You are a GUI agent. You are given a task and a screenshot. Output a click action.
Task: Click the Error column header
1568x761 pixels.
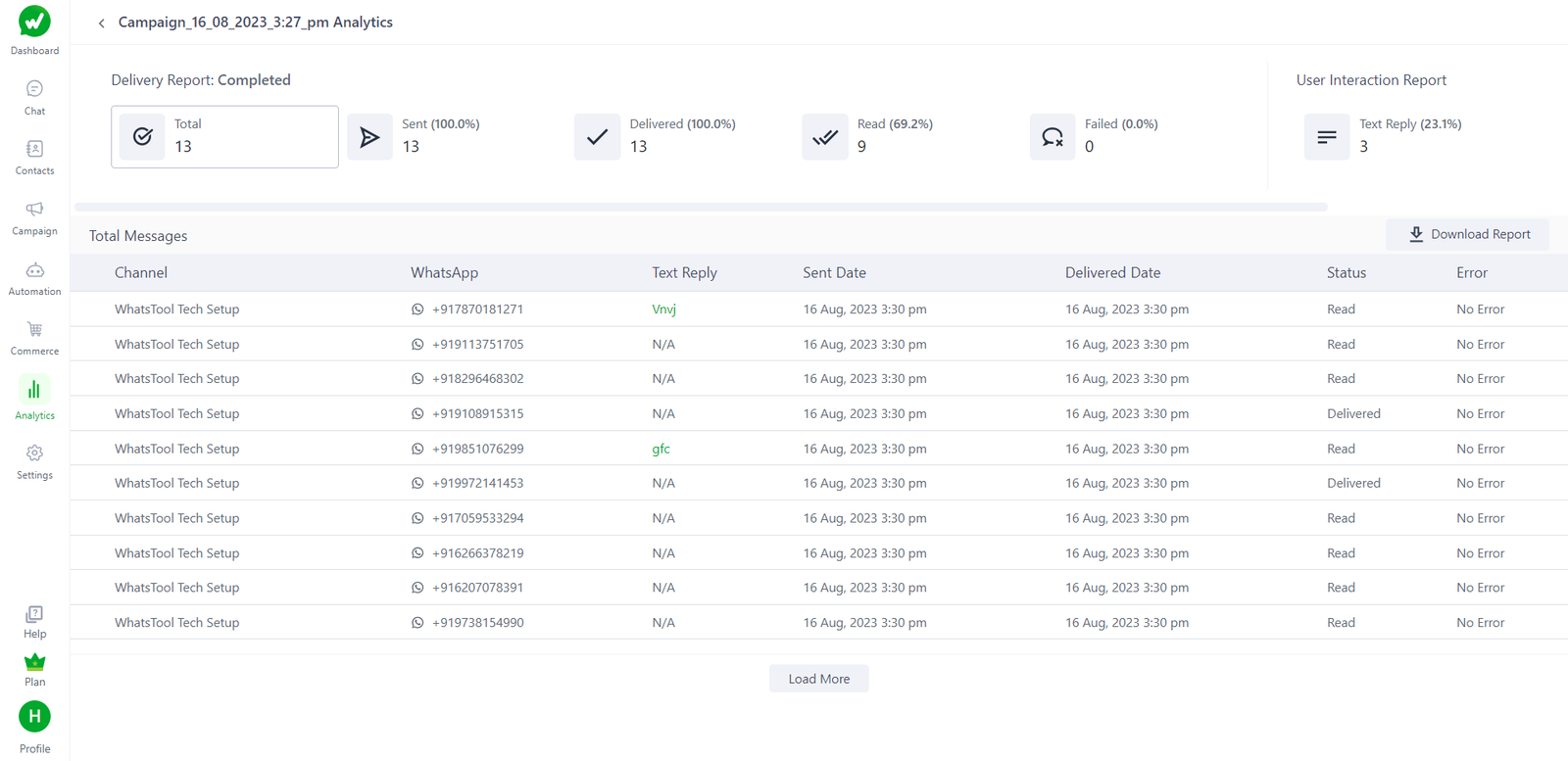(1471, 273)
